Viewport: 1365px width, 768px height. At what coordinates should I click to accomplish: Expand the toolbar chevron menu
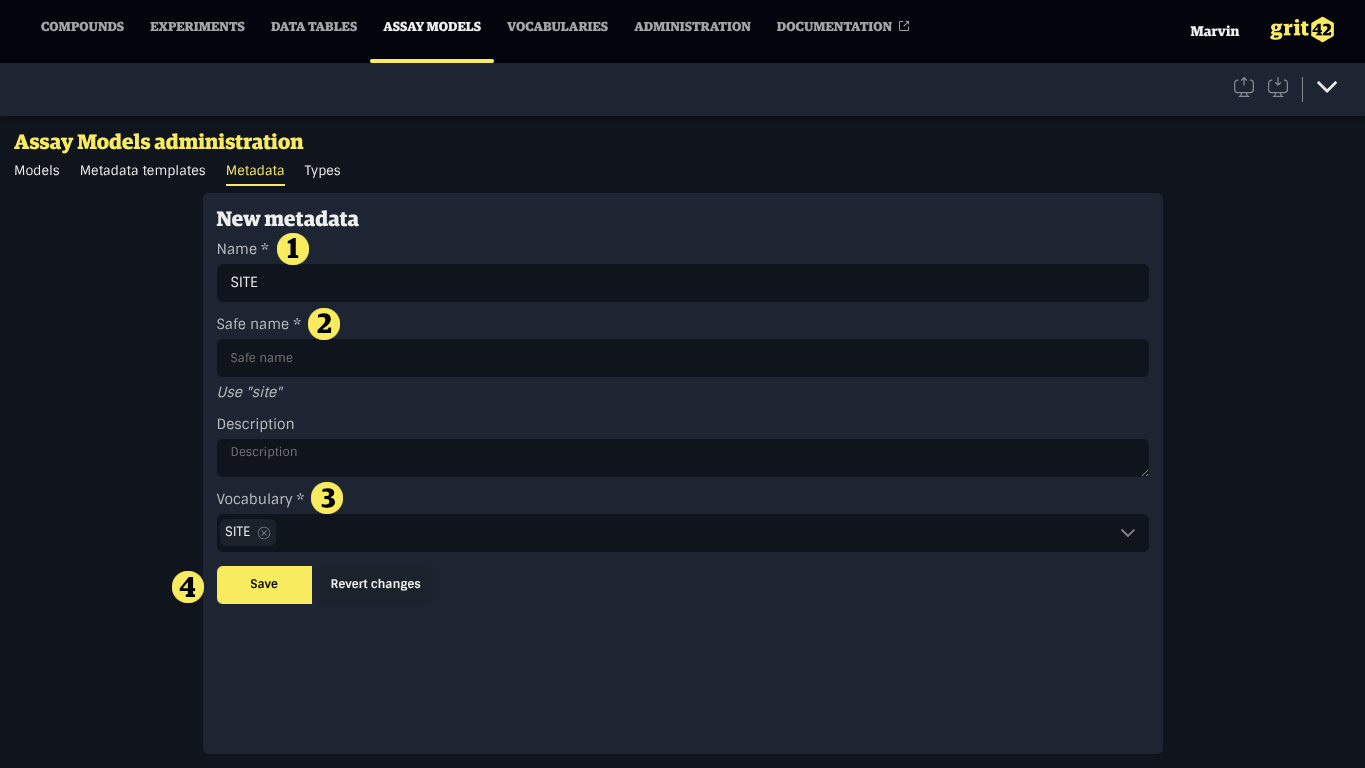[1327, 87]
